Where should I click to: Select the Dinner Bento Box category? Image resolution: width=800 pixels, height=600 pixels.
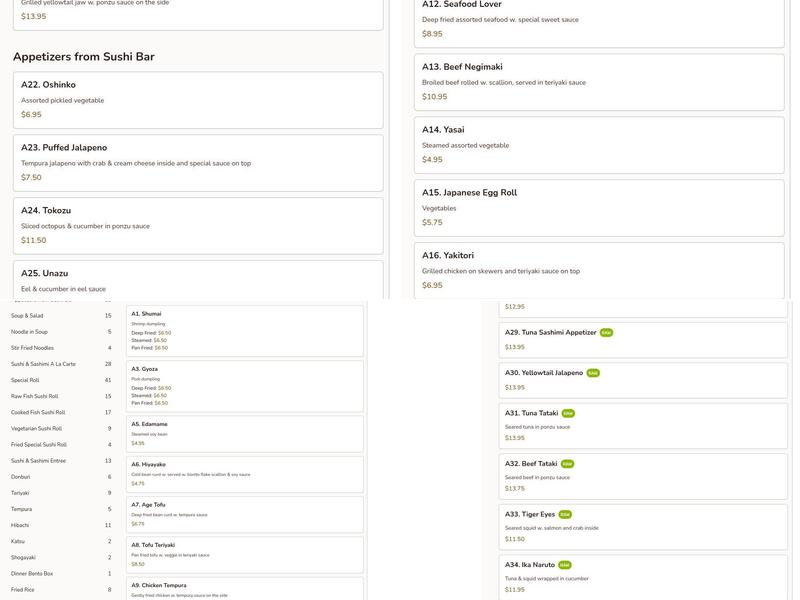[x=32, y=574]
